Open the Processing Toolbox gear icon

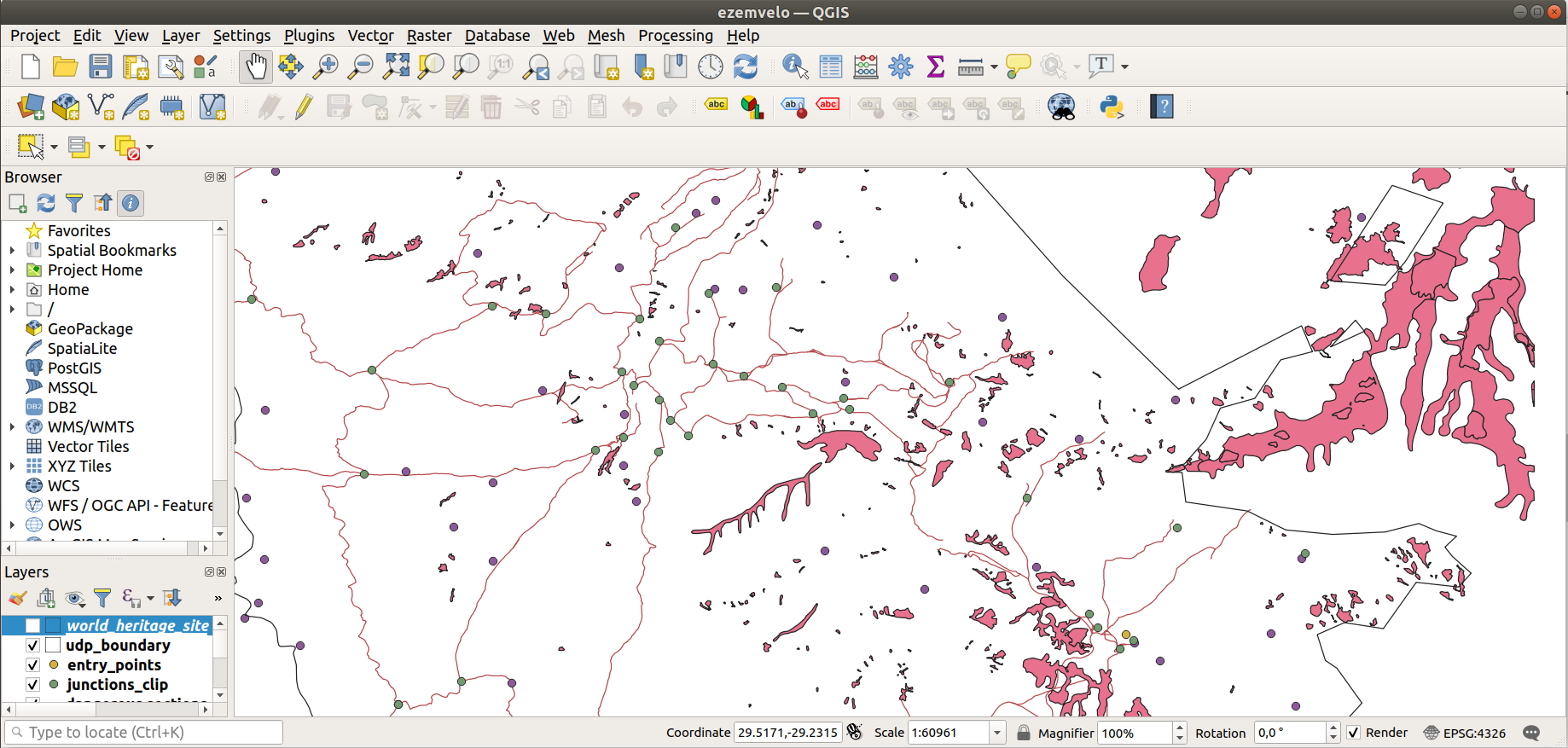[x=900, y=67]
